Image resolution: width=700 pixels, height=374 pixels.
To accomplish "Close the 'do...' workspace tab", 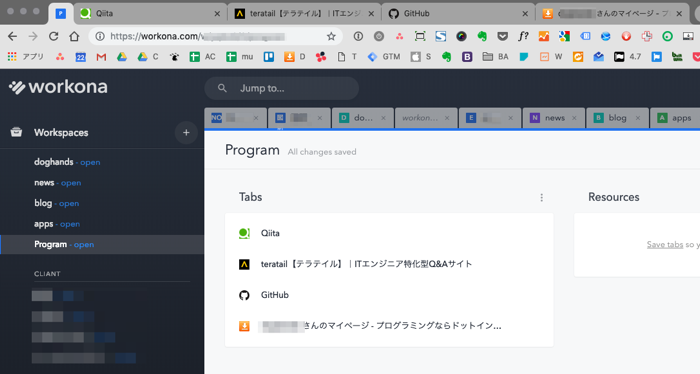I will (x=383, y=118).
